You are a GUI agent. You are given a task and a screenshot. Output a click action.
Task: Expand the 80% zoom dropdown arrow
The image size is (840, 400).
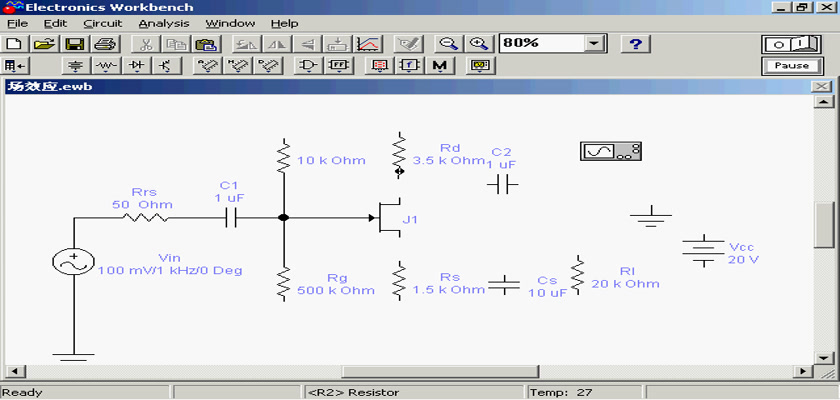coord(594,44)
